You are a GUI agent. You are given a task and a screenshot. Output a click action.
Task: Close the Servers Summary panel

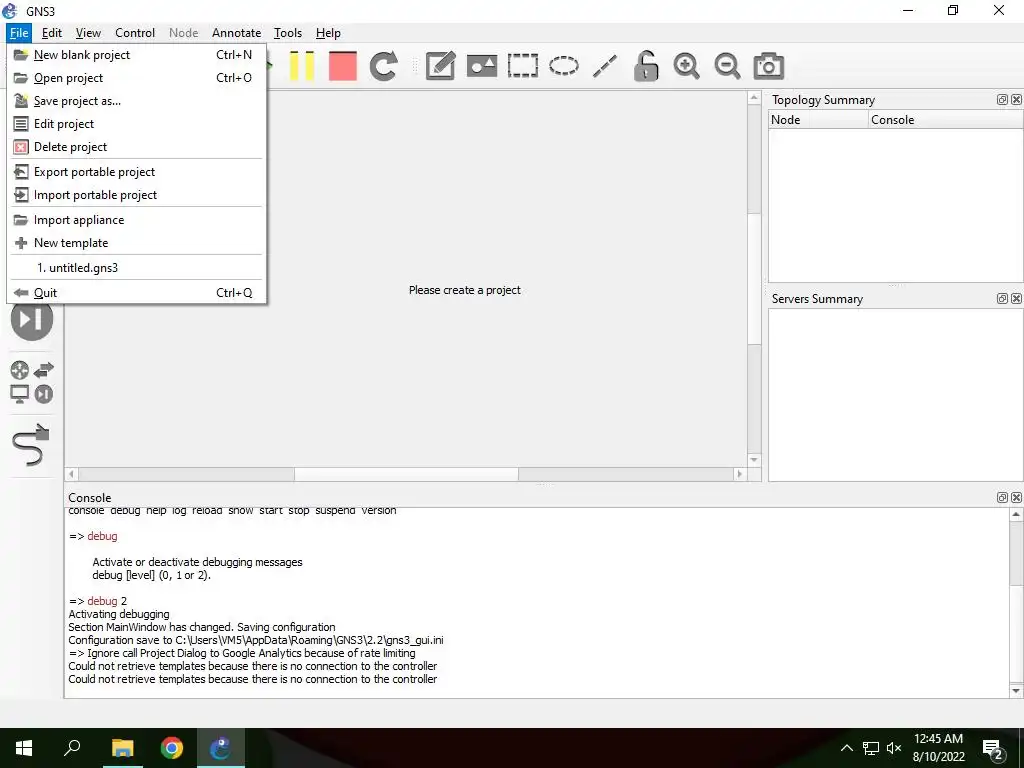[1016, 298]
